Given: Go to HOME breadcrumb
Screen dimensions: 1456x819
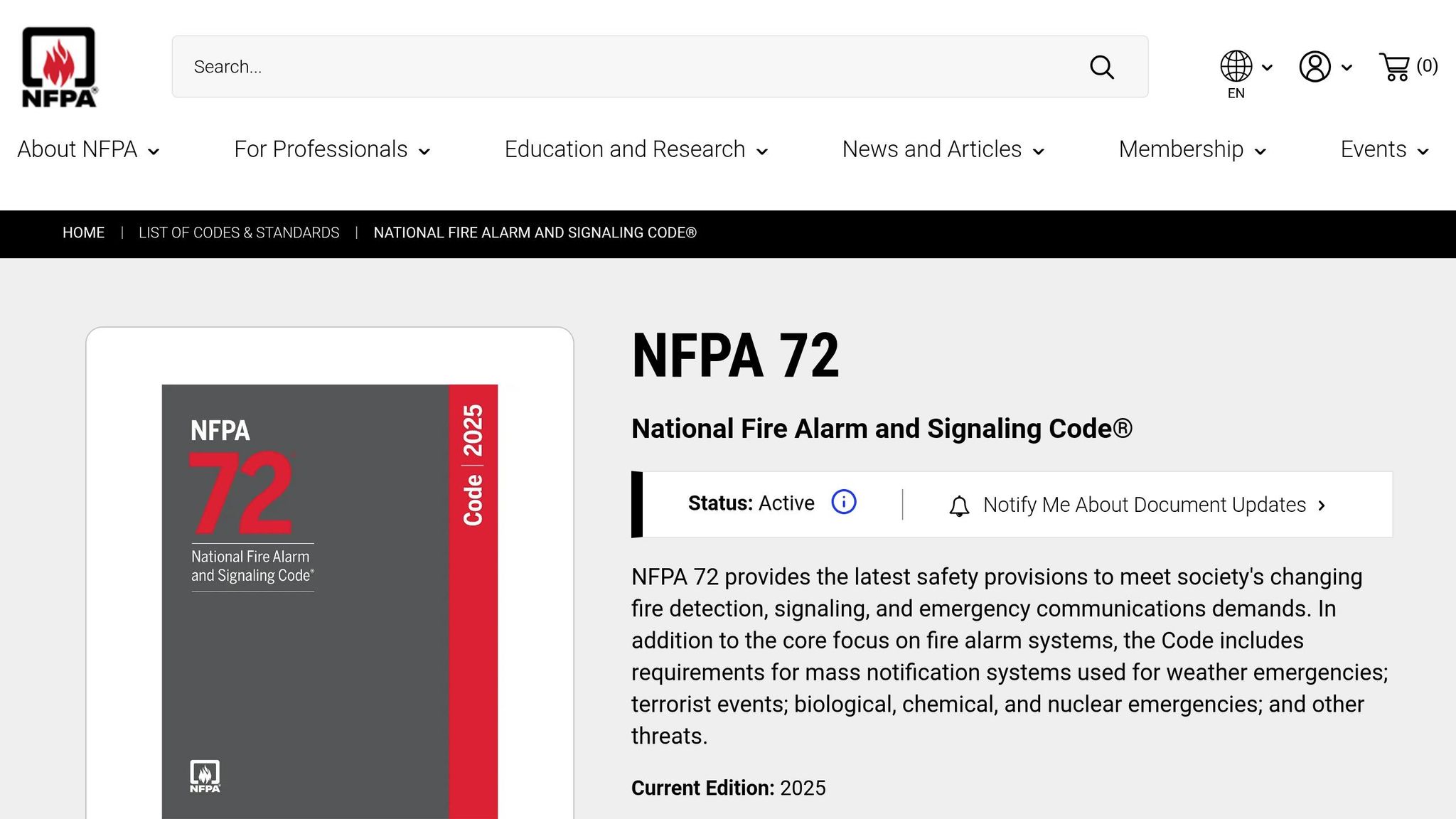Looking at the screenshot, I should coord(83,233).
